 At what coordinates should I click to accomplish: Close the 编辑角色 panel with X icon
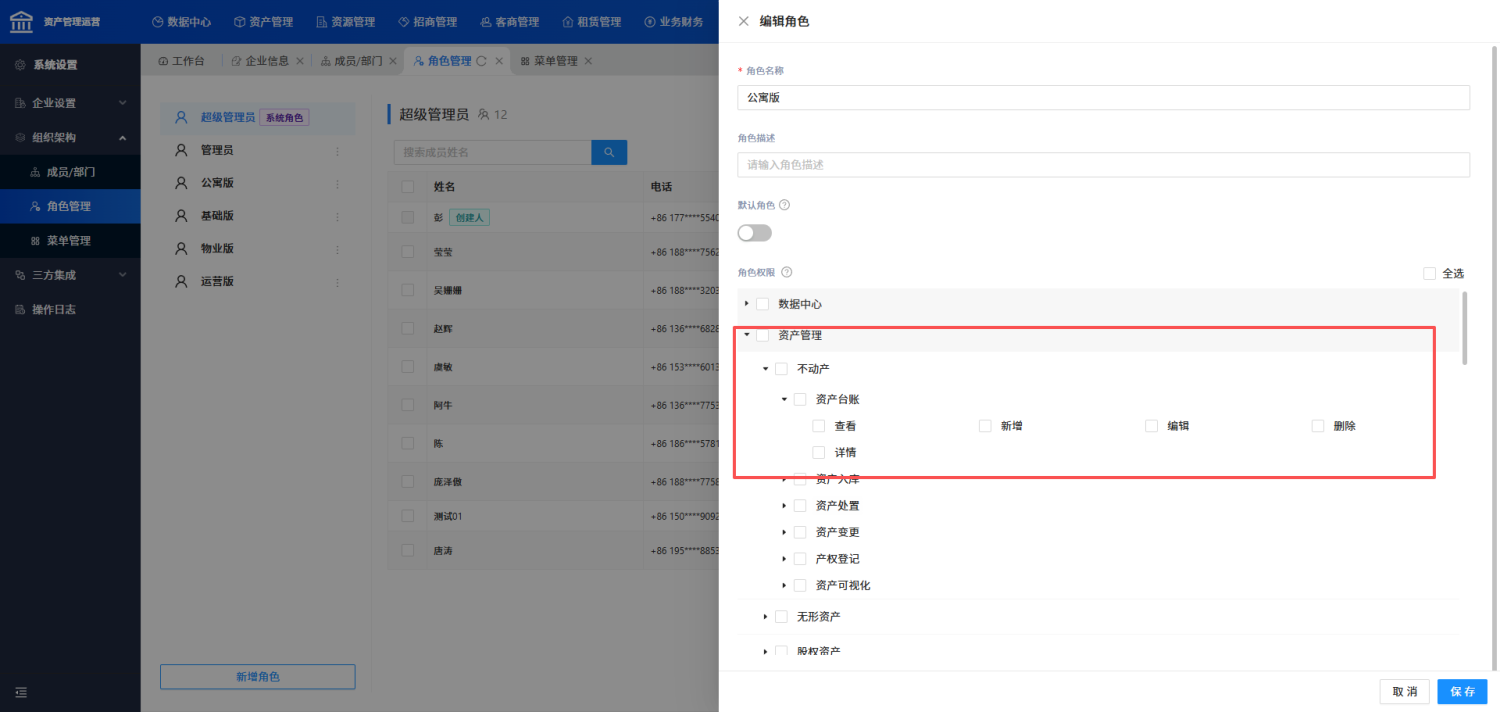743,21
